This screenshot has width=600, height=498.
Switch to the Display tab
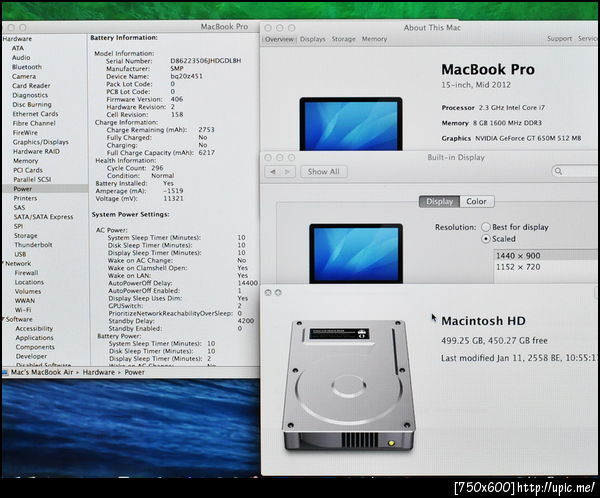[x=439, y=202]
